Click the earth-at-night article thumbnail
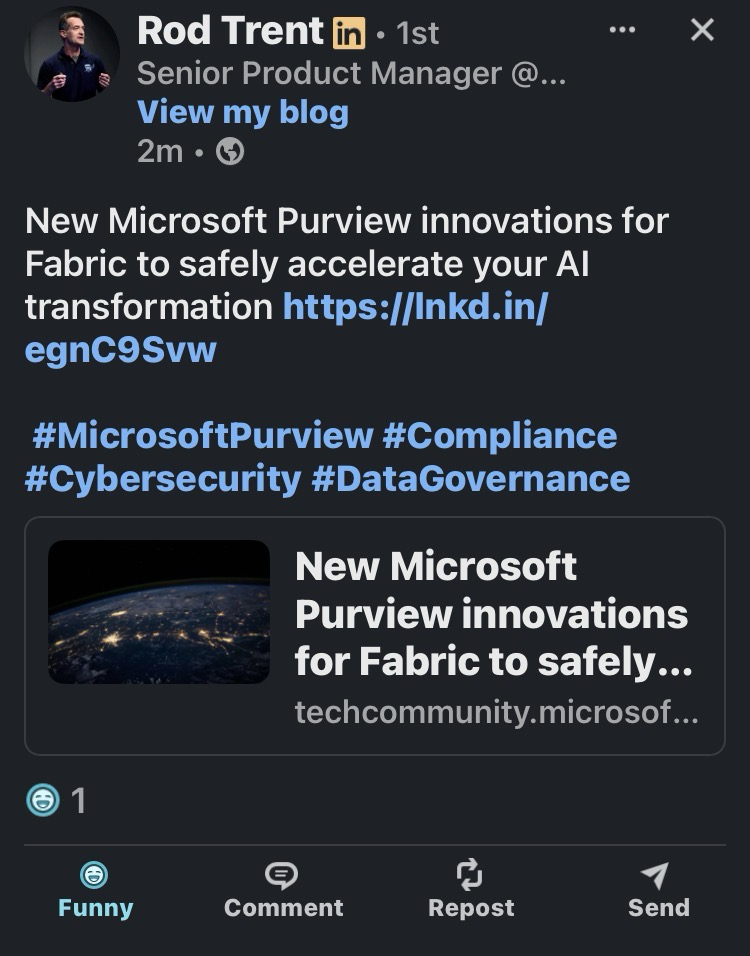The image size is (750, 956). point(159,612)
